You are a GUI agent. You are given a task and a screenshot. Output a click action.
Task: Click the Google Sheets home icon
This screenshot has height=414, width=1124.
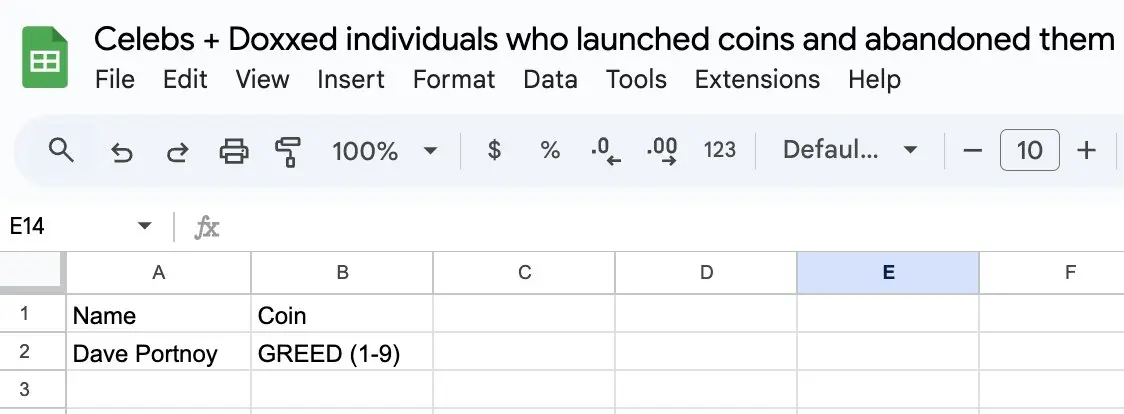click(44, 57)
